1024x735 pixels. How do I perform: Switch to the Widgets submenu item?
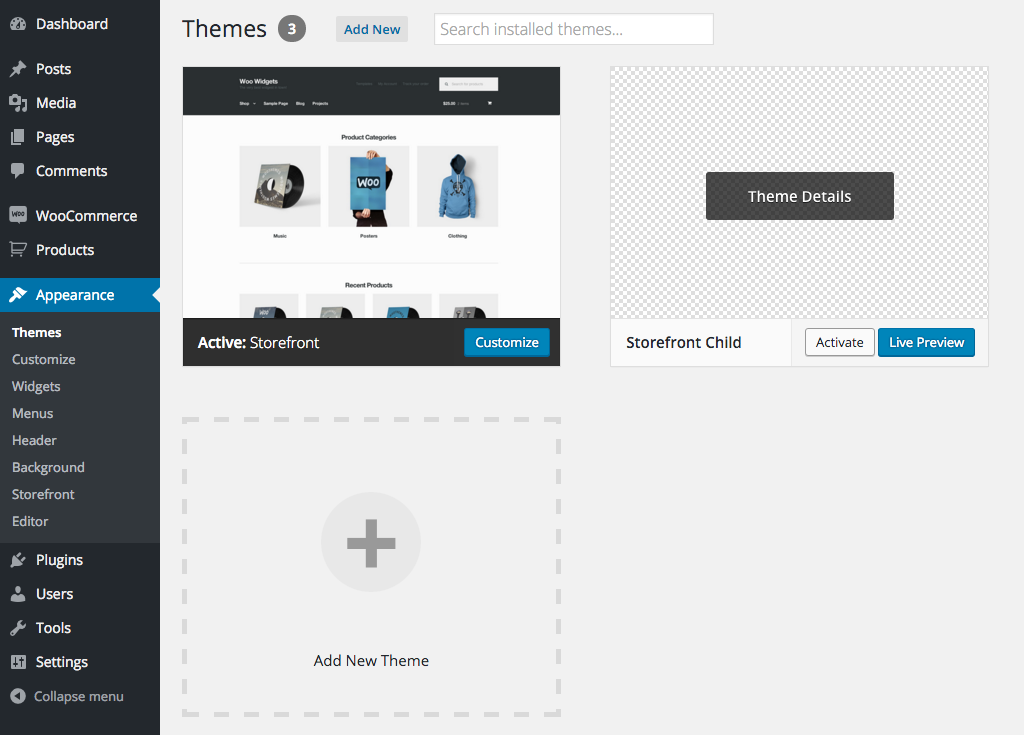pos(36,386)
